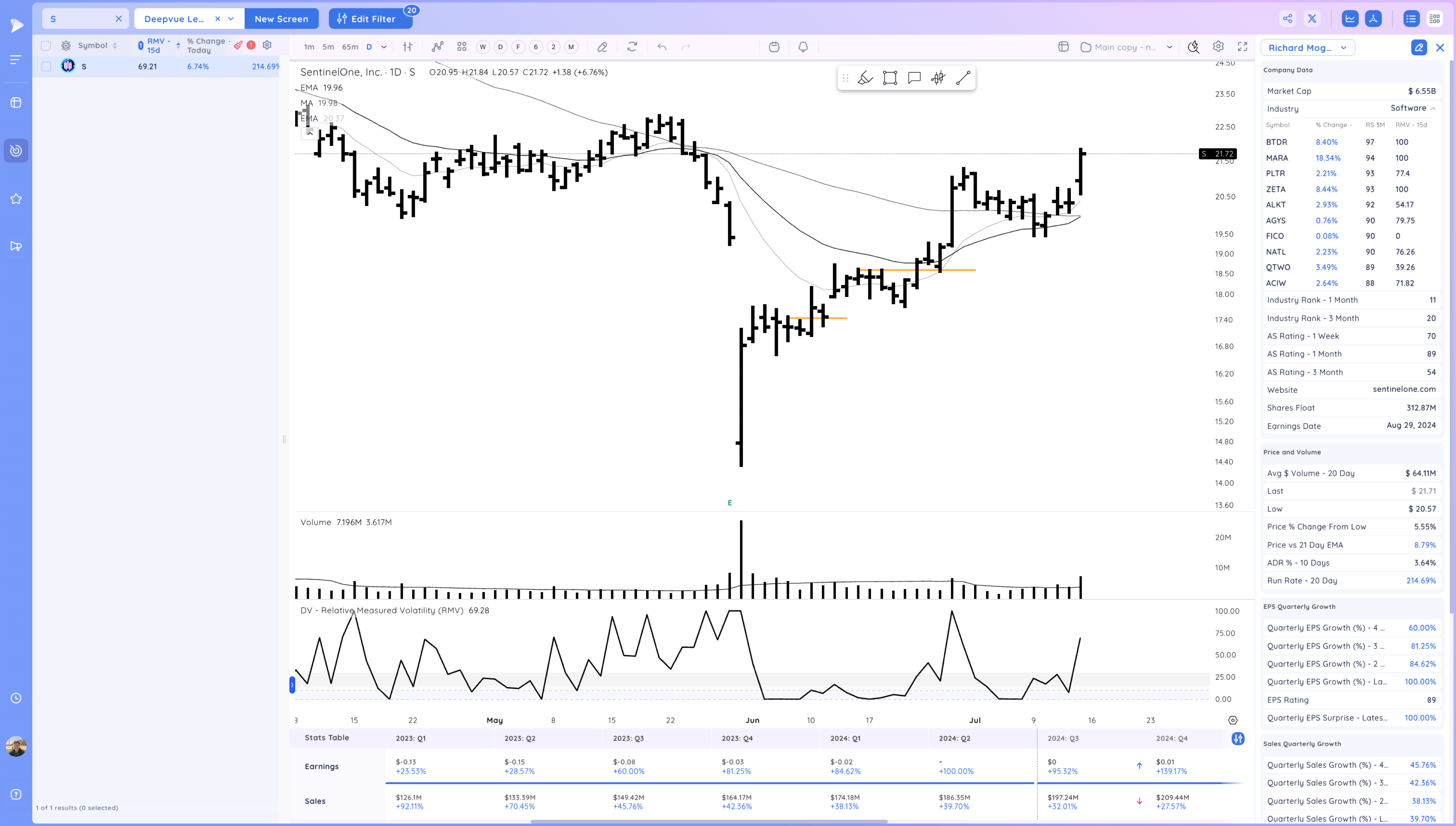
Task: Tick the checkbox beside symbol S
Action: coord(47,66)
